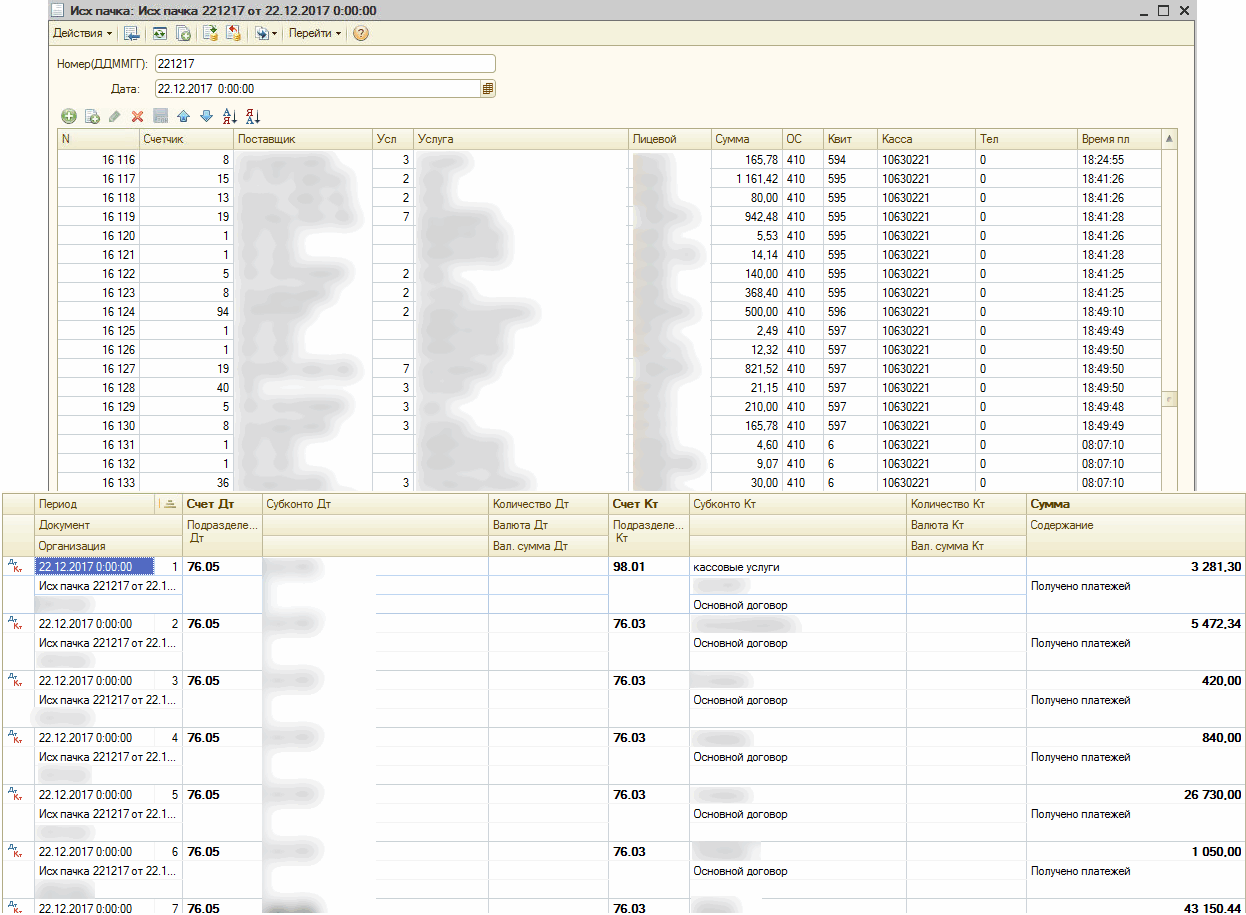
Task: Click the Номер(ДДММГГ) input field
Action: (x=325, y=64)
